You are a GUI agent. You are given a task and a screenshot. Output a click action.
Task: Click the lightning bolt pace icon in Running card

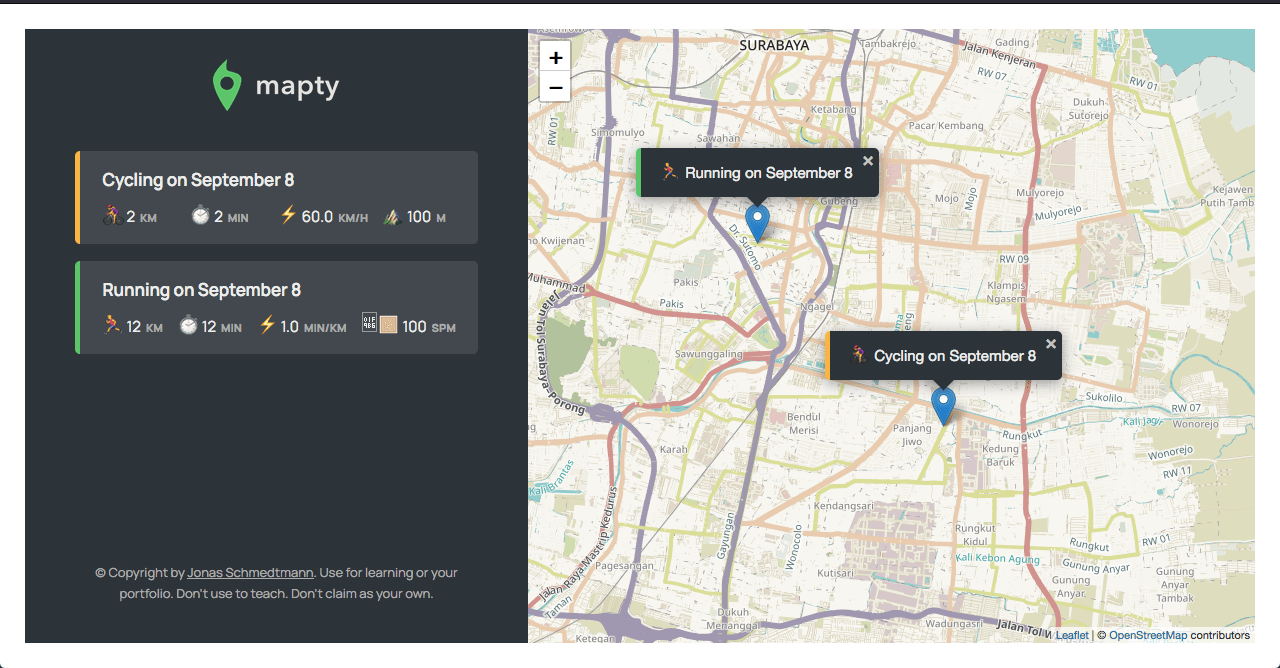point(267,325)
